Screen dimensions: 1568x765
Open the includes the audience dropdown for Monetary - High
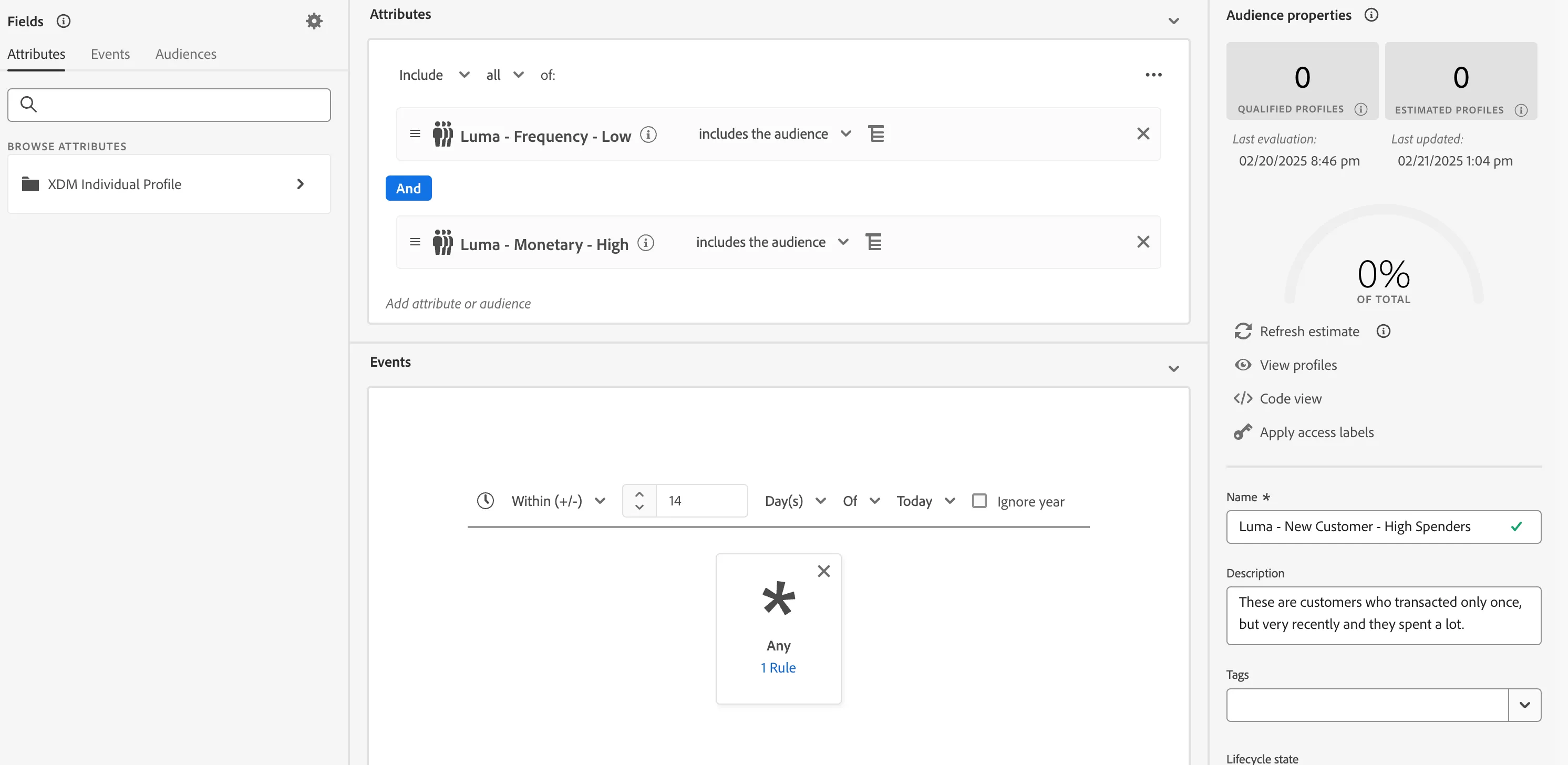(772, 242)
